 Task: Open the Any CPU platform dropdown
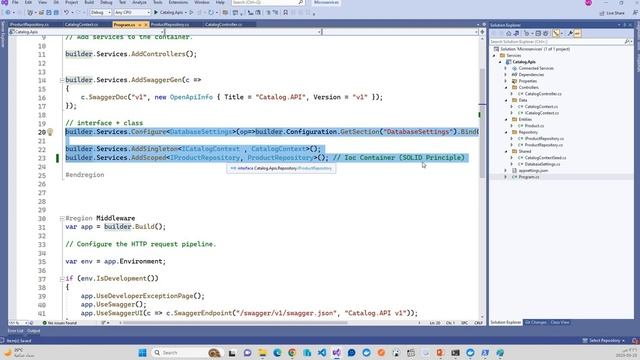tap(132, 13)
